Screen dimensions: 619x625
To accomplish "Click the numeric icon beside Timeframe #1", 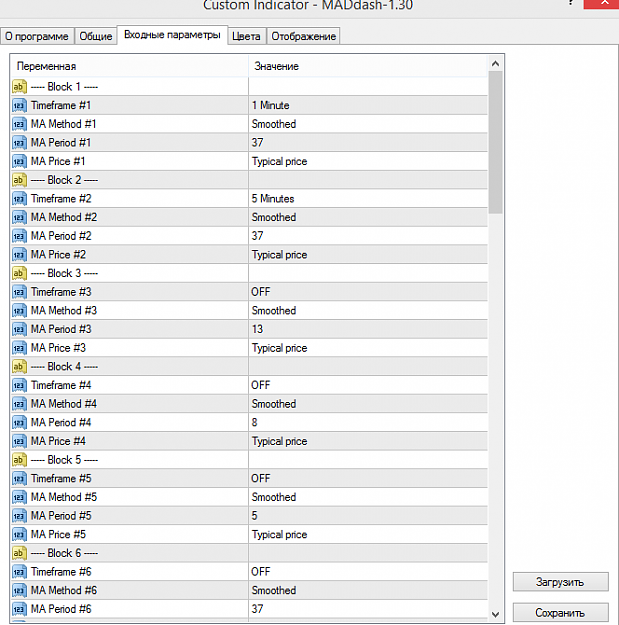I will 19,105.
